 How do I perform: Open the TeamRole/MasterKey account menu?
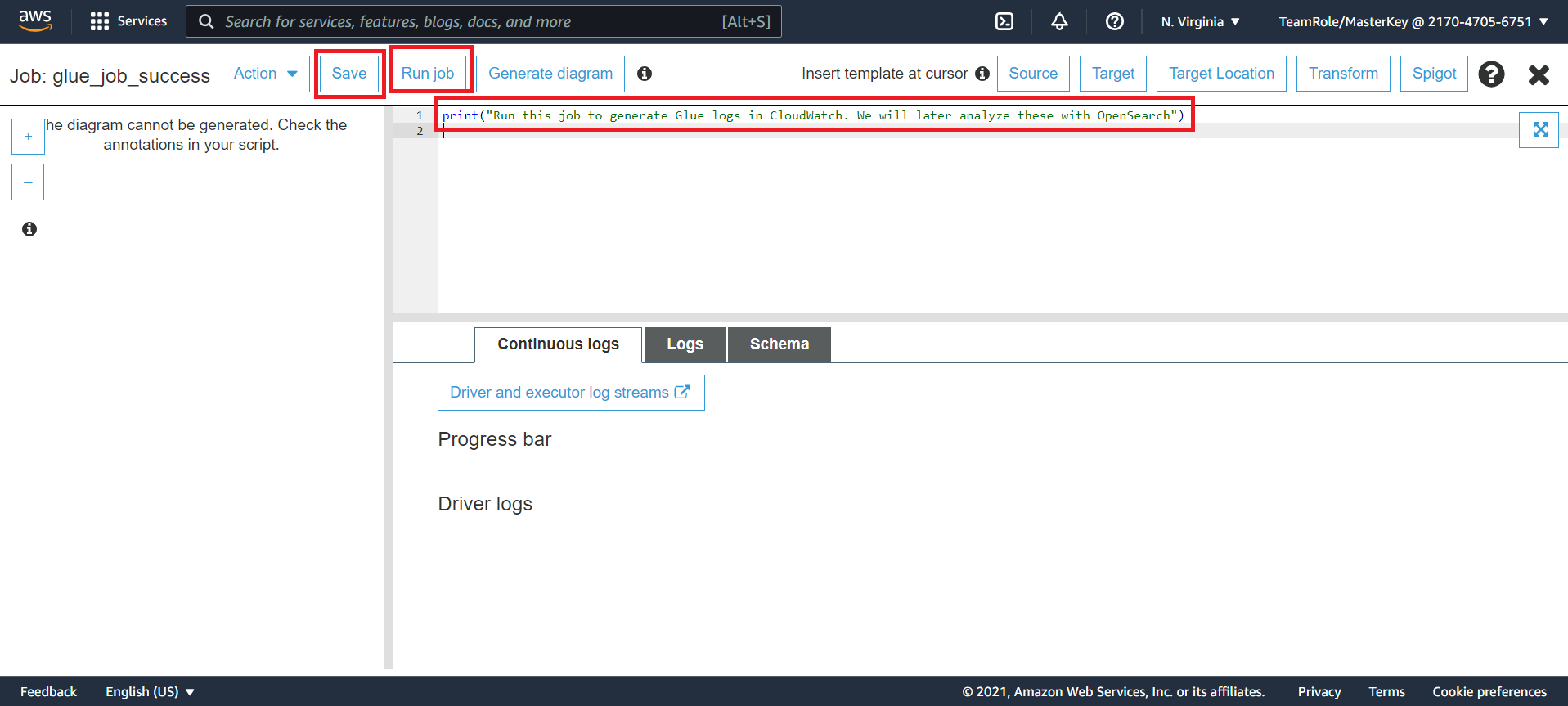1413,21
